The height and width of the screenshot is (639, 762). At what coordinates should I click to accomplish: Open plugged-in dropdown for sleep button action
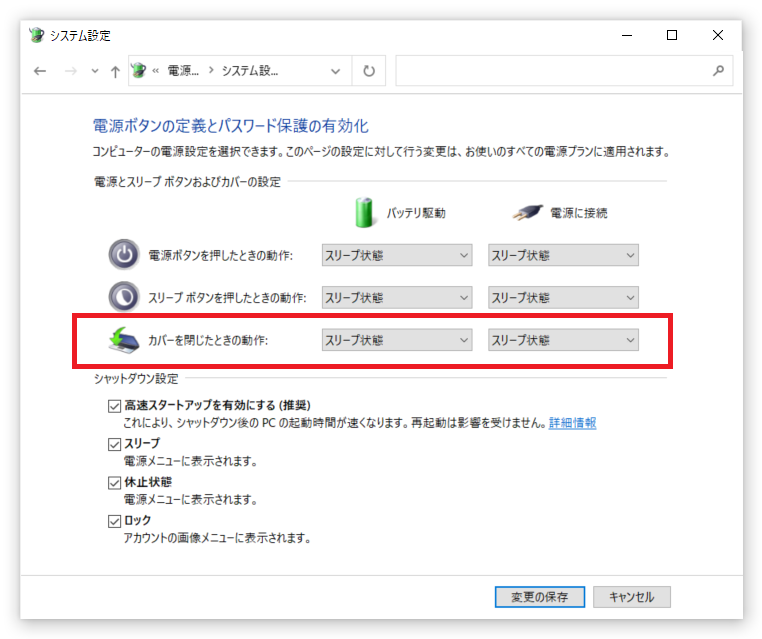pyautogui.click(x=563, y=297)
